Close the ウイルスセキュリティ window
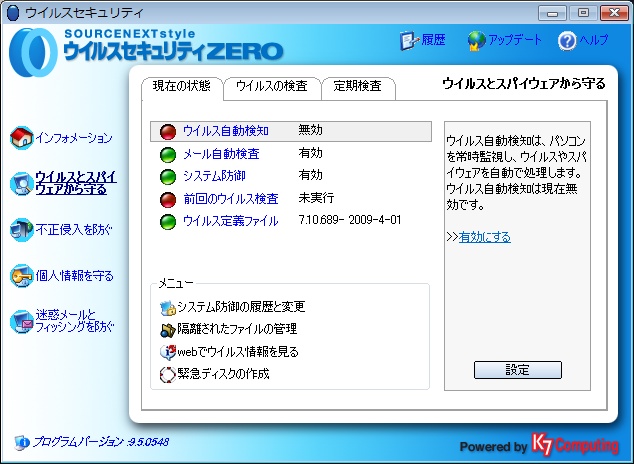This screenshot has width=634, height=464. tap(614, 13)
